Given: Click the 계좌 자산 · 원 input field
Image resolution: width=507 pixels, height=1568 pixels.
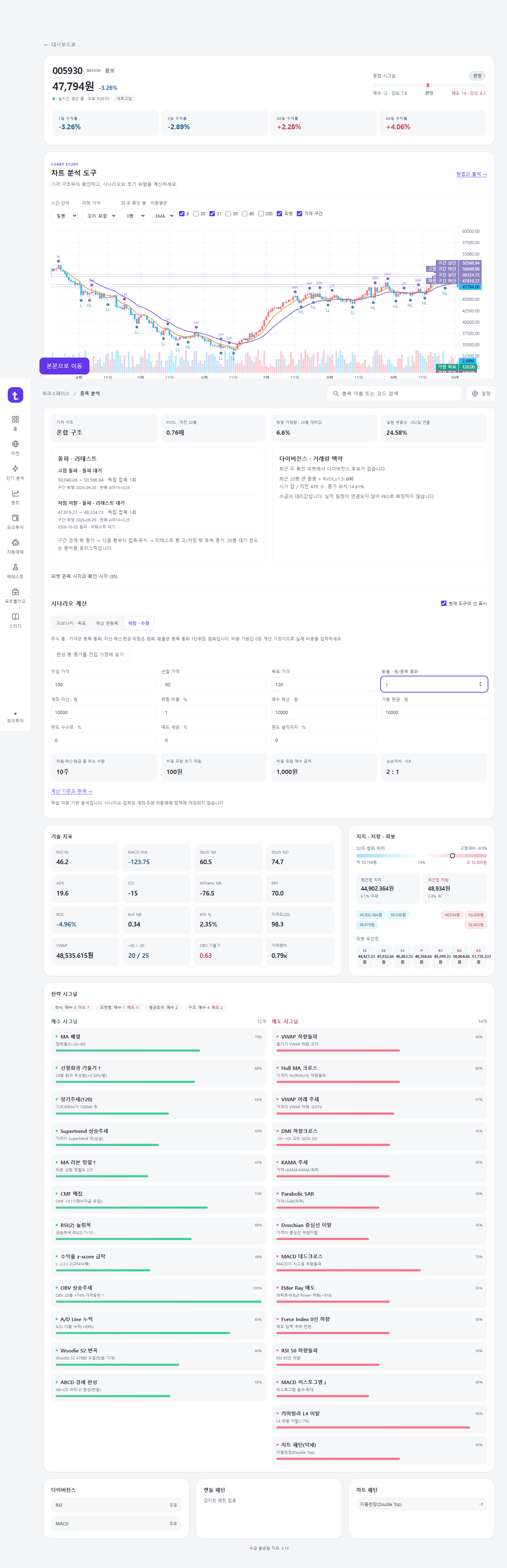Looking at the screenshot, I should (x=104, y=712).
